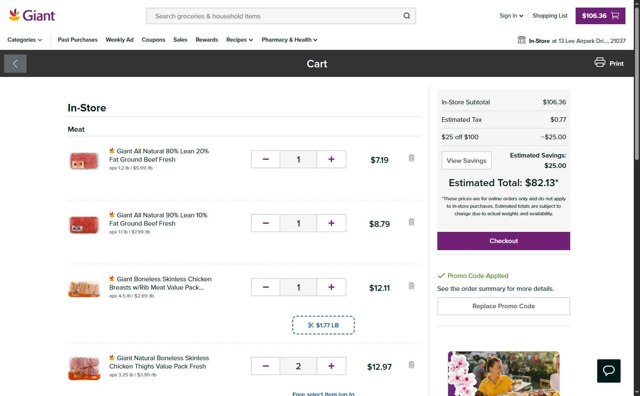Increase quantity of 80% Lean Ground Beef

331,159
